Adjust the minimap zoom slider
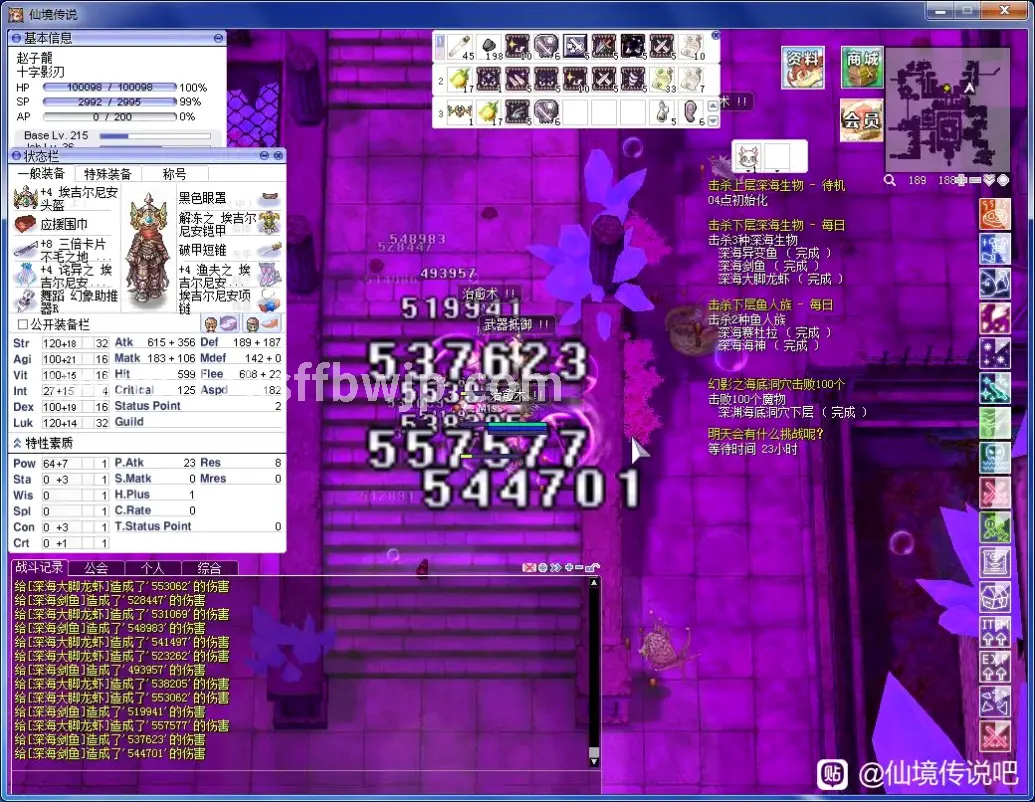Screen dimensions: 1035x802 tap(966, 180)
